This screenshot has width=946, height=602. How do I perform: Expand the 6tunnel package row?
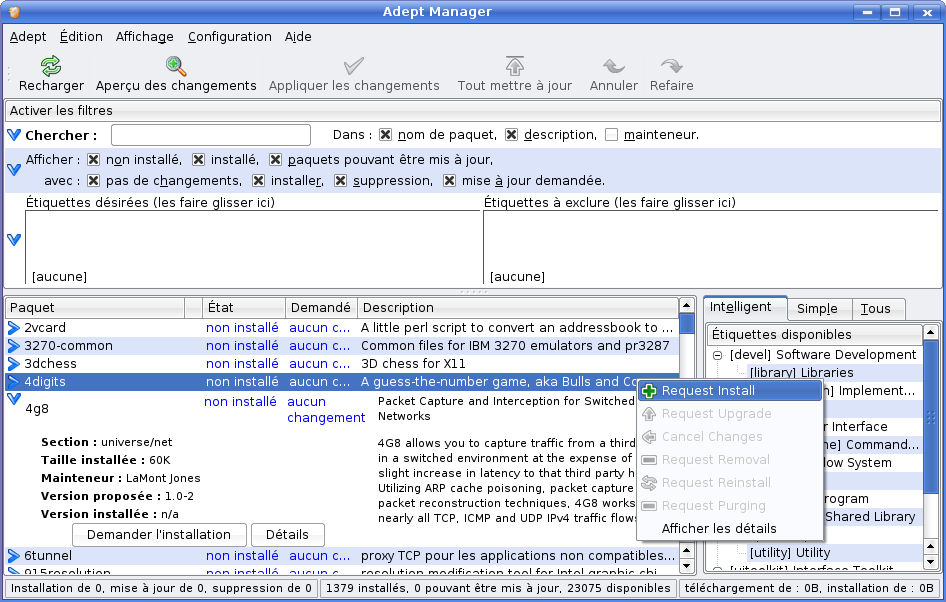(14, 556)
